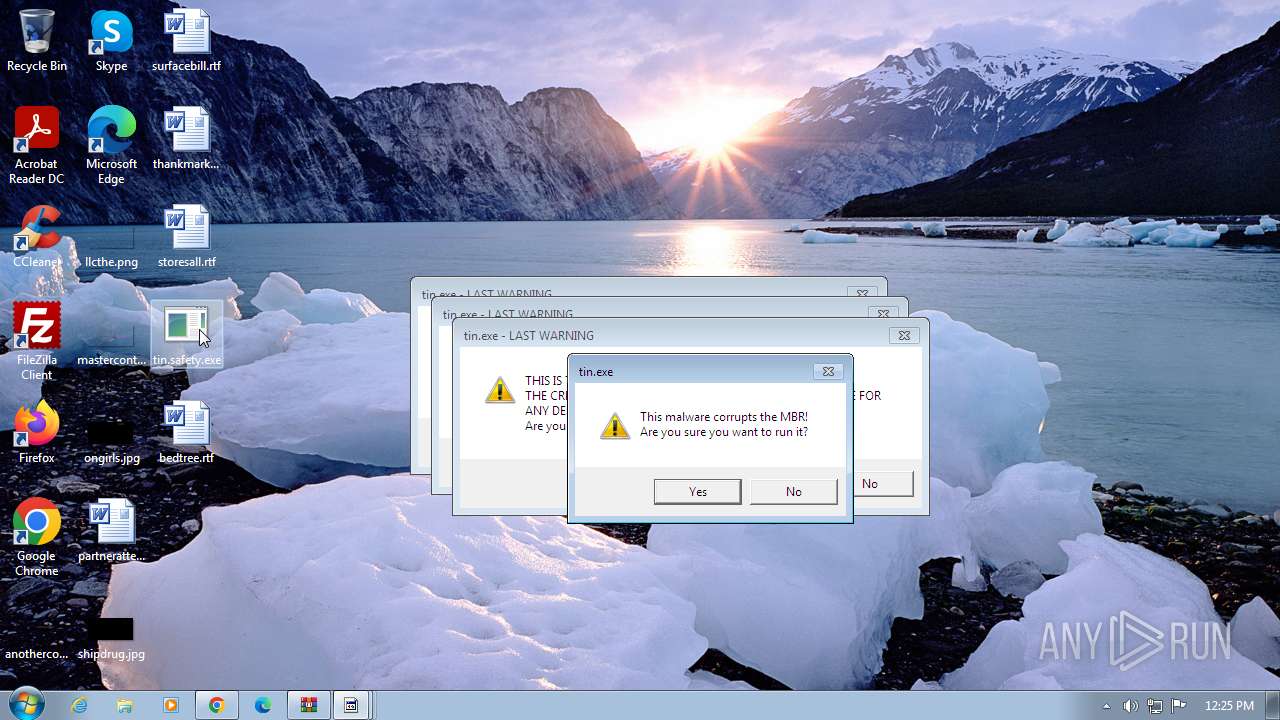Click the 'This malware corrupts the MBR!' message
The image size is (1280, 720).
click(x=724, y=417)
